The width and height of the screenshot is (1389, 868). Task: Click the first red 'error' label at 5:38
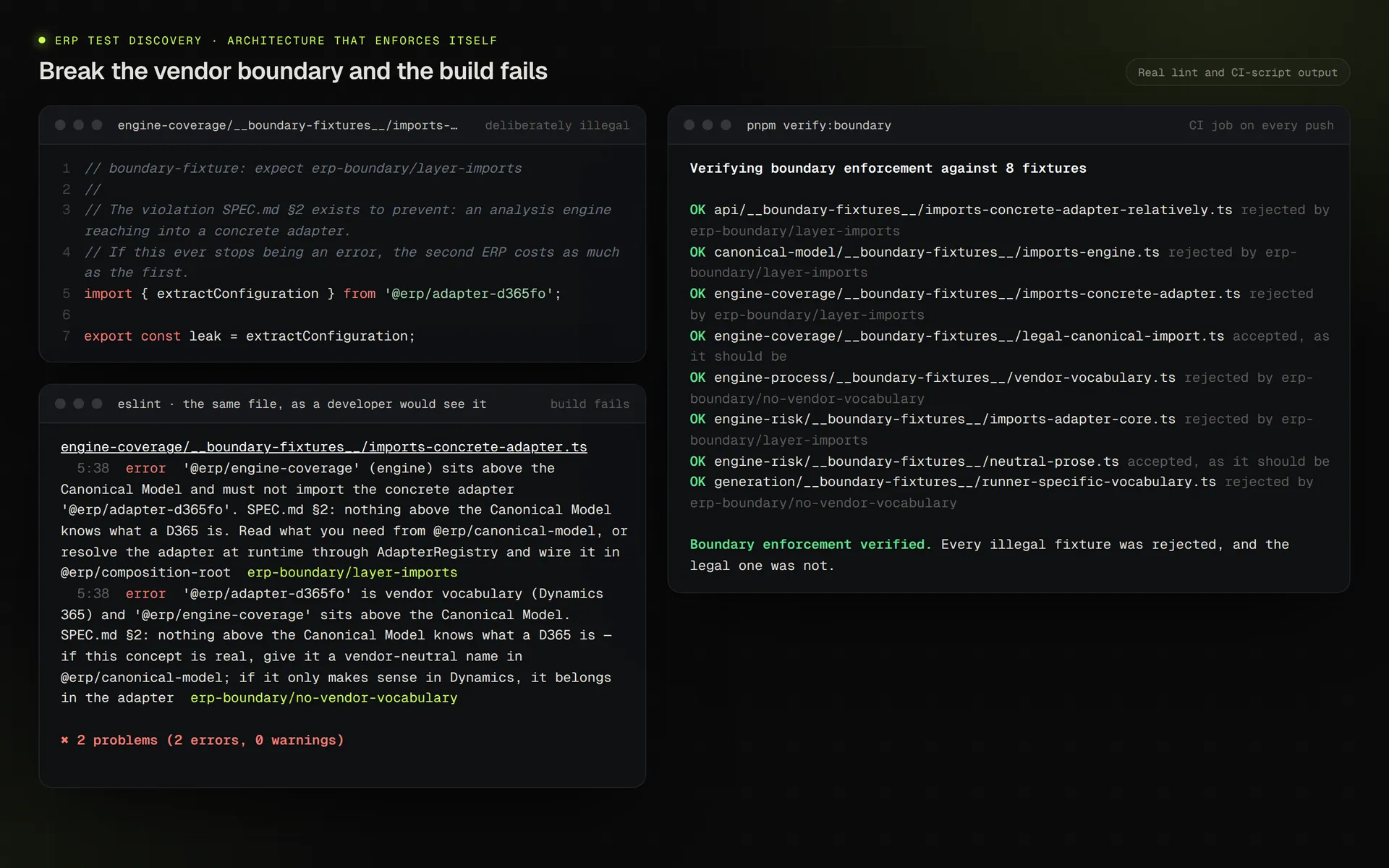(x=145, y=468)
